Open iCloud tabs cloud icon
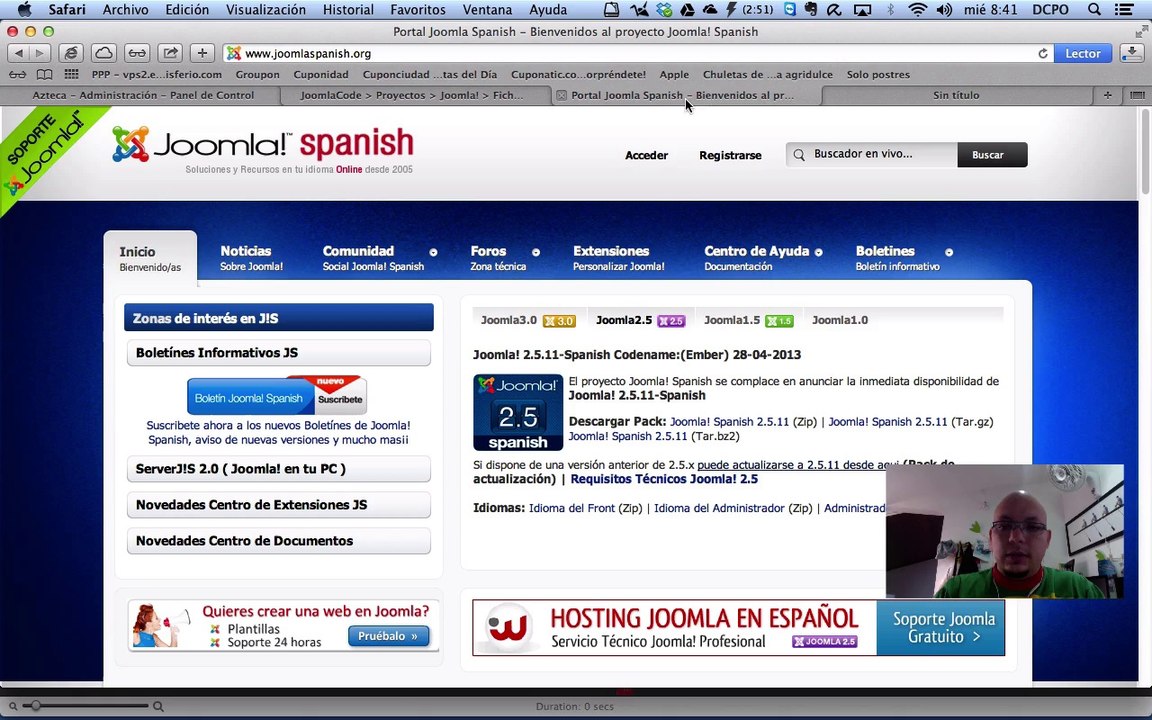Screen dimensions: 1152x720 tap(104, 53)
